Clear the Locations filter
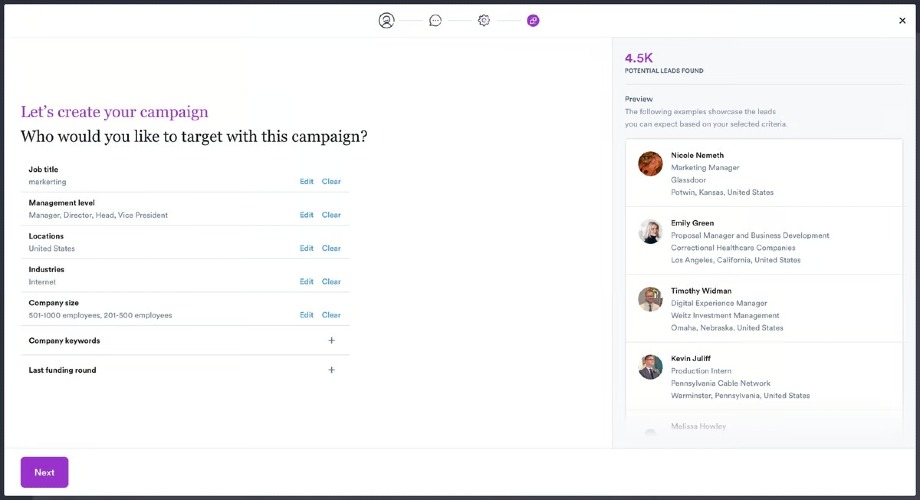 coord(331,248)
